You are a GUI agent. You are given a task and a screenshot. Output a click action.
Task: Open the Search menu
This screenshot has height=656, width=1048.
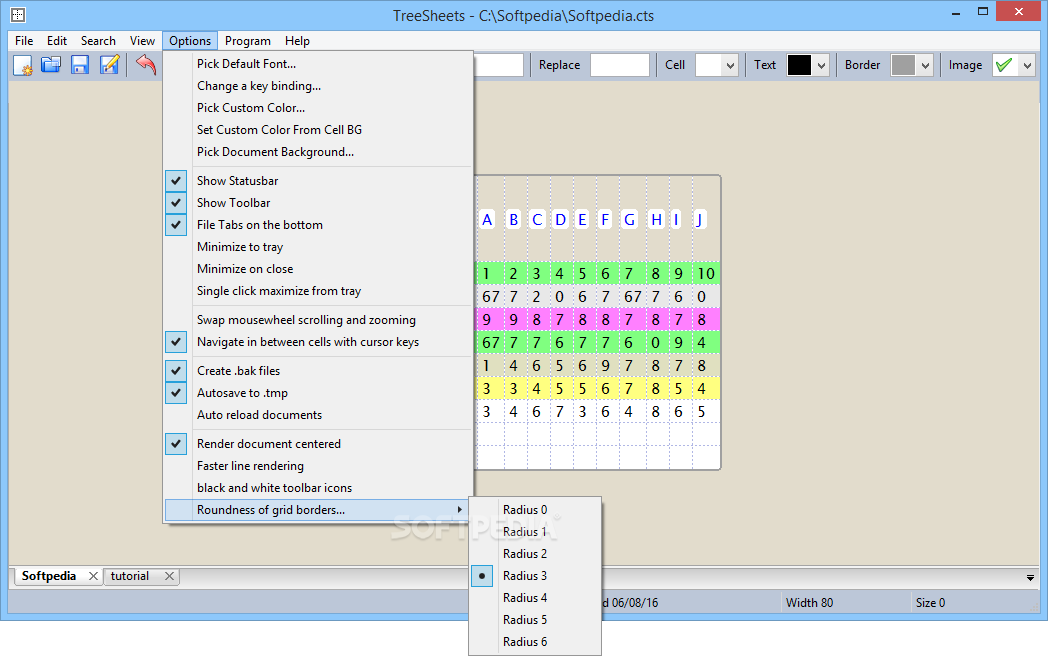click(98, 41)
